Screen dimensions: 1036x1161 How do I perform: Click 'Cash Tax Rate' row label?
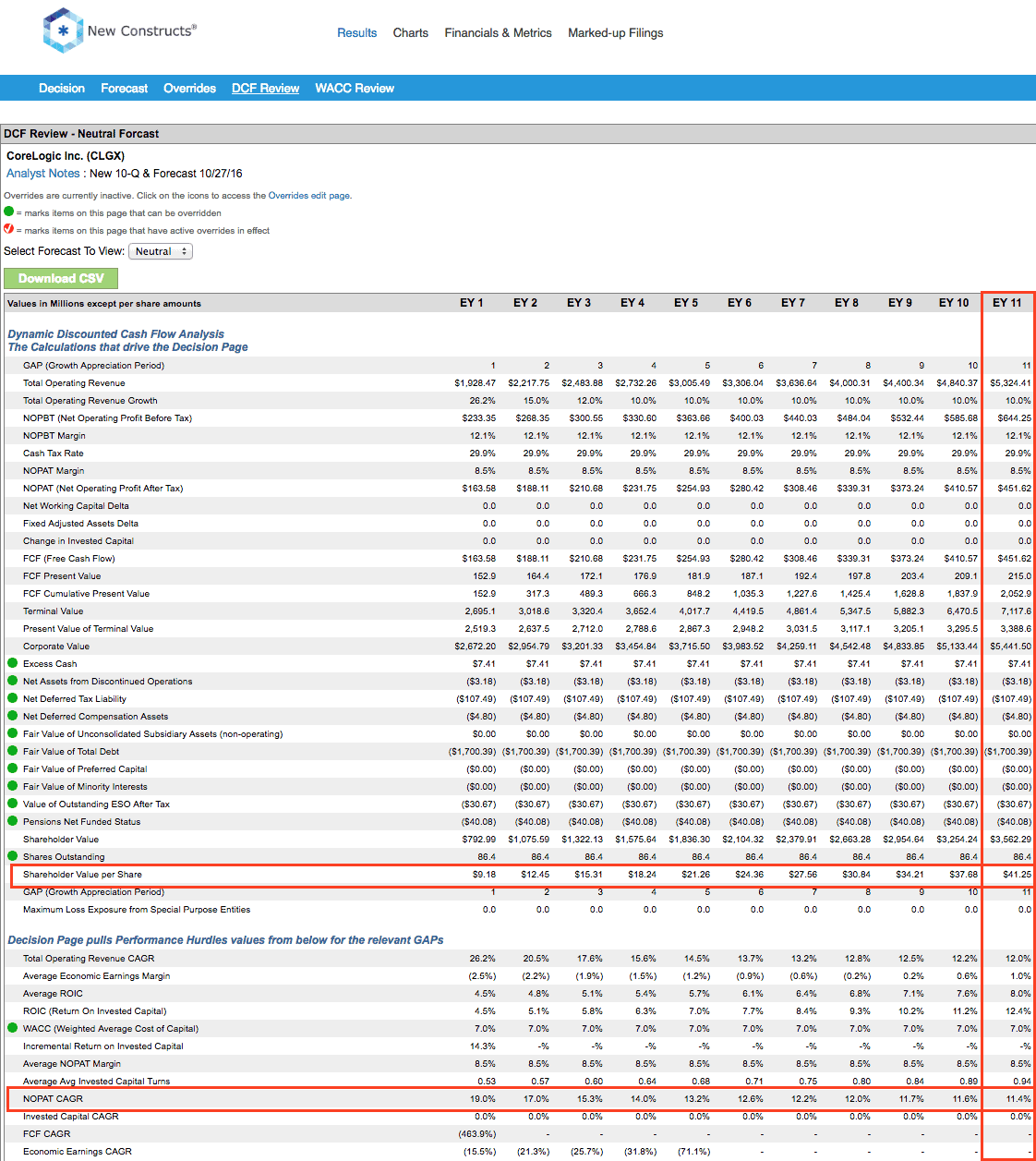point(54,453)
